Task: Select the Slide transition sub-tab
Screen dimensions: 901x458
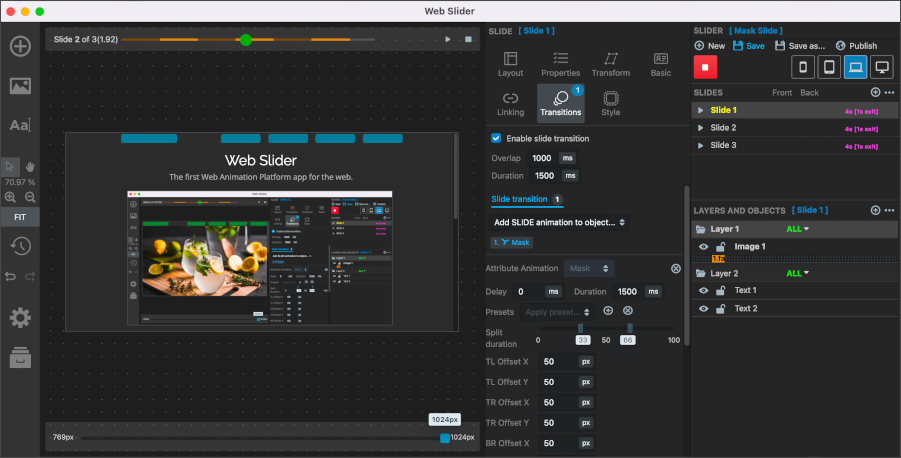Action: 526,199
